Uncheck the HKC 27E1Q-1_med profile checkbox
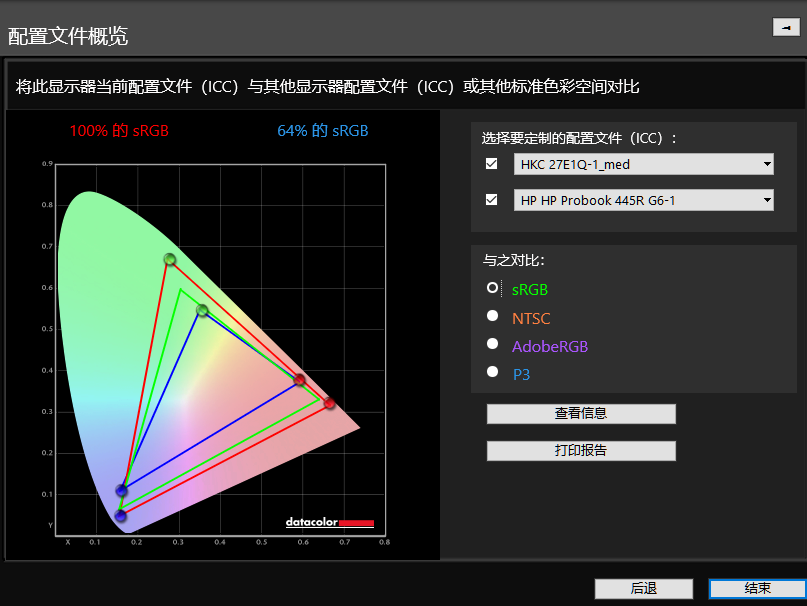Image resolution: width=807 pixels, height=606 pixels. click(x=492, y=164)
